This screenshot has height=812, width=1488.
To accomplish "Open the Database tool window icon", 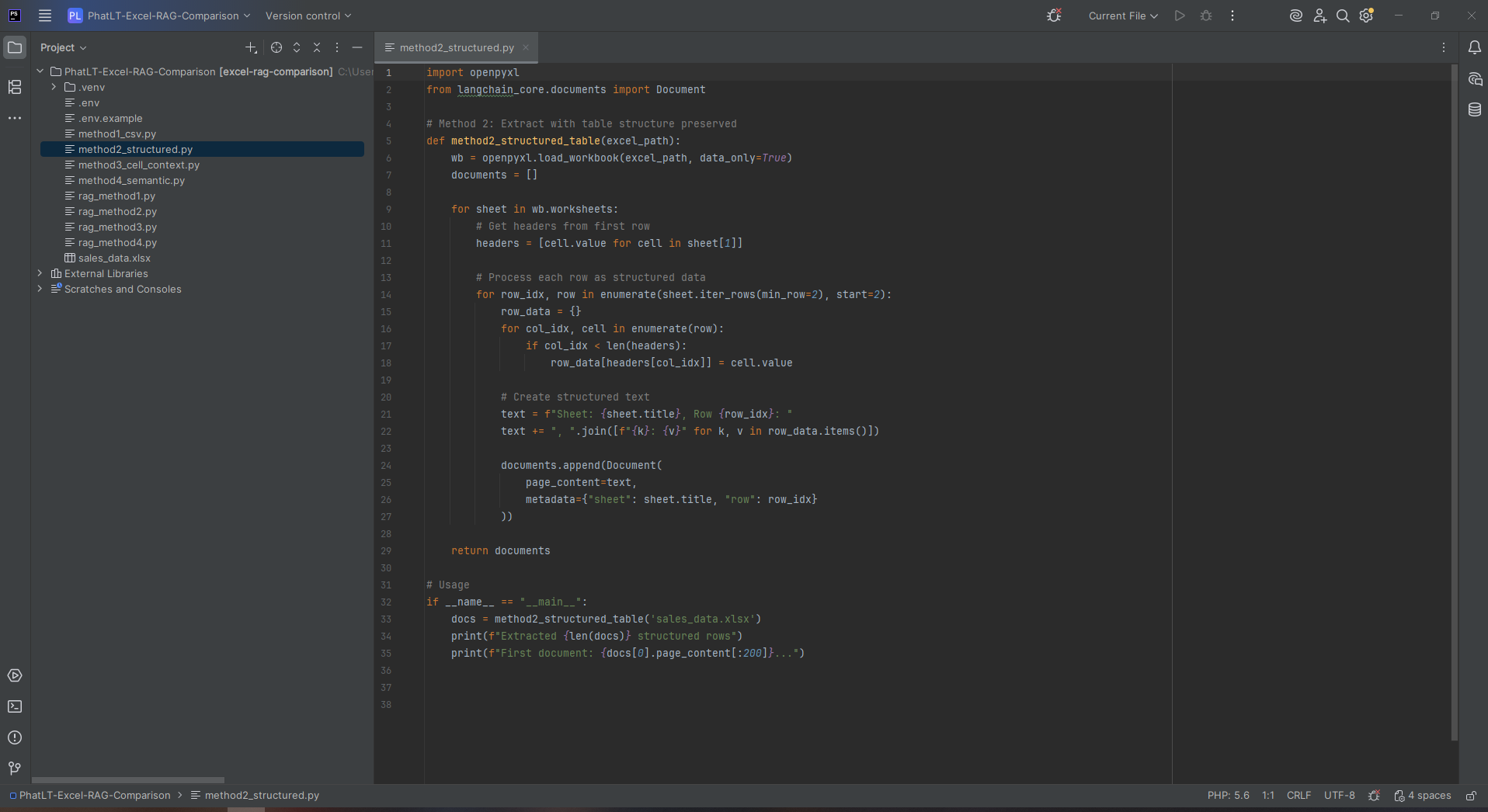I will (x=1475, y=109).
